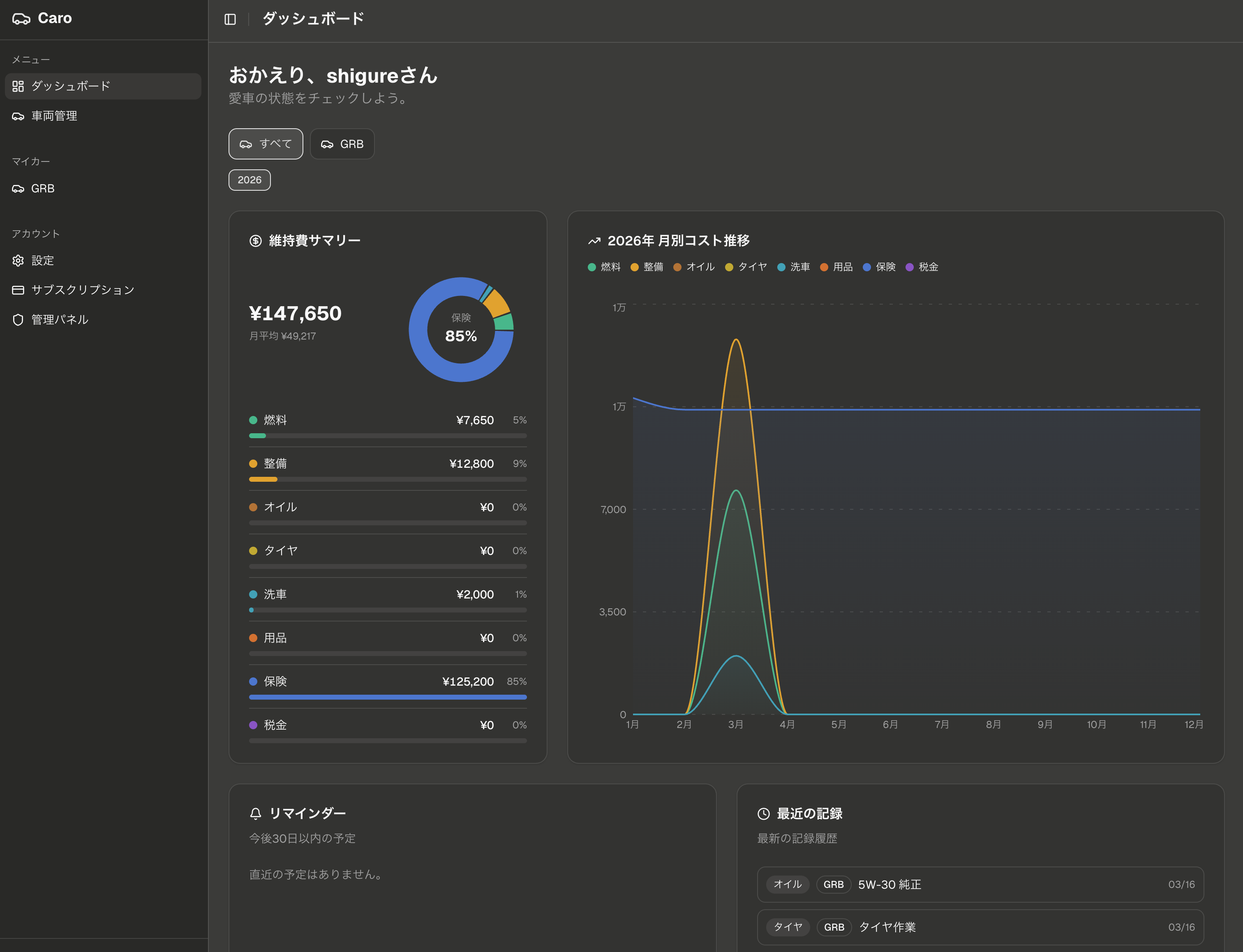Click the 5W-30 純正 record entry
1243x952 pixels.
pos(980,885)
